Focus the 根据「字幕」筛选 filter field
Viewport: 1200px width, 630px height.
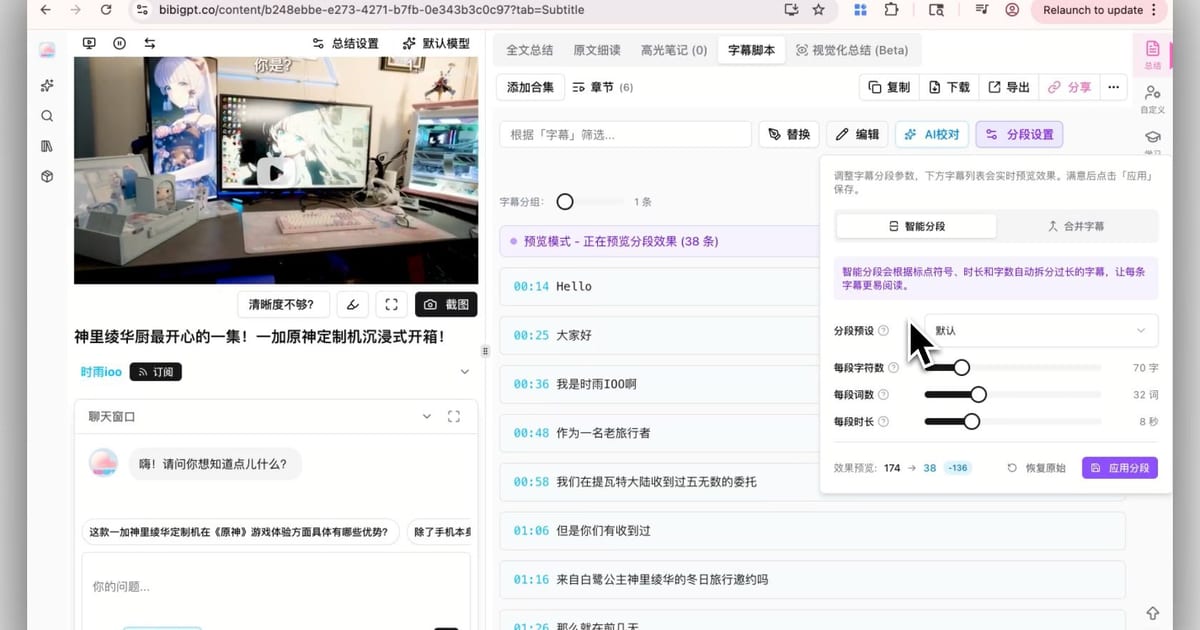point(625,134)
